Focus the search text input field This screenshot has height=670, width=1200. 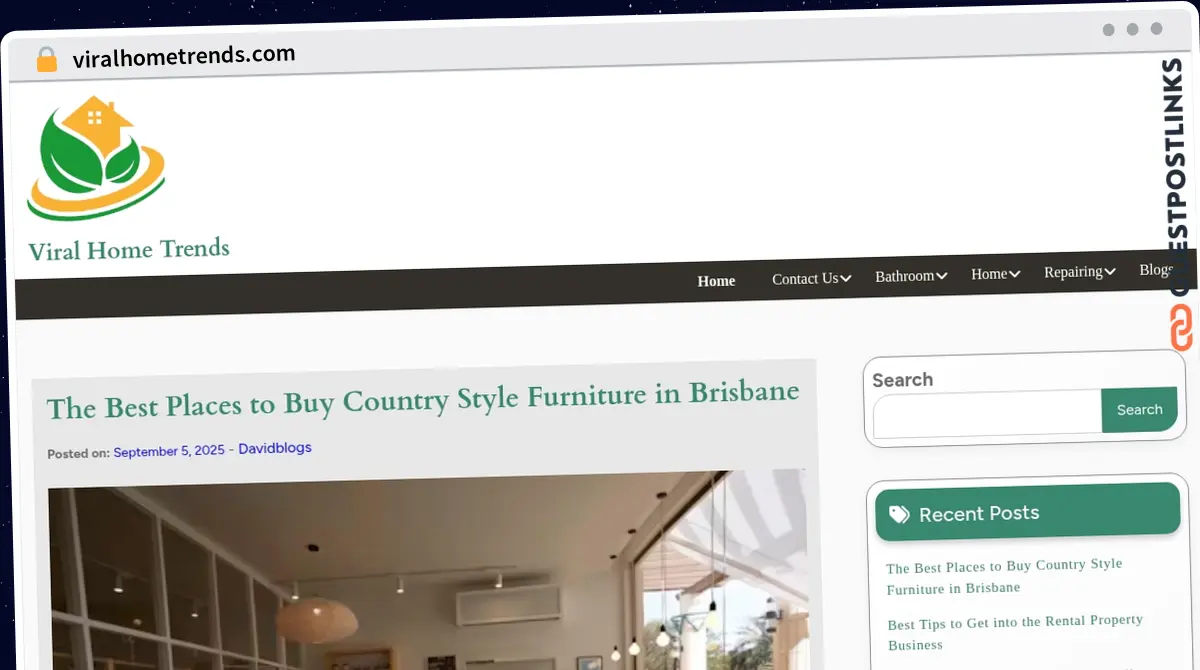point(986,412)
